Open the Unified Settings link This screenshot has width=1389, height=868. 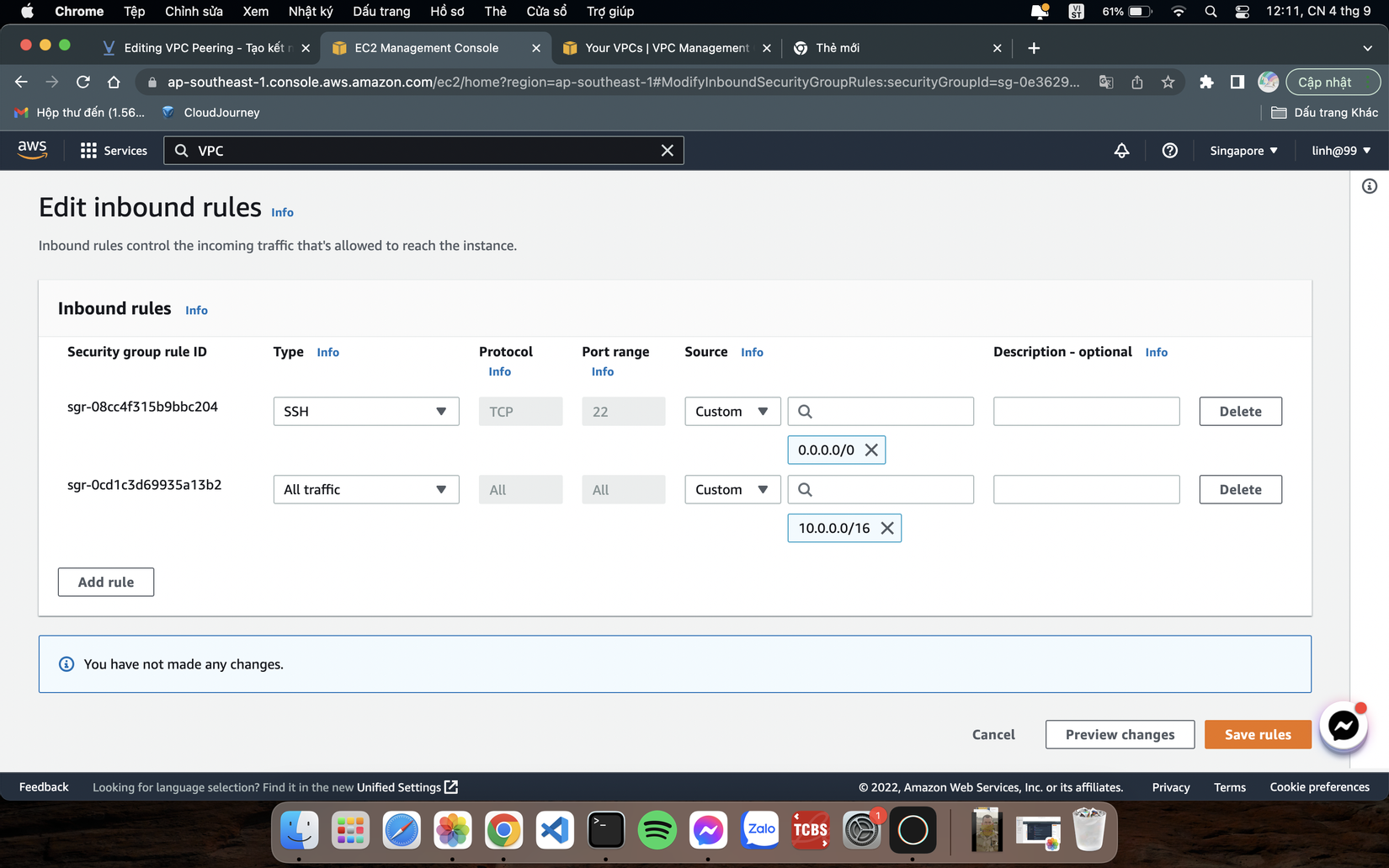point(407,787)
